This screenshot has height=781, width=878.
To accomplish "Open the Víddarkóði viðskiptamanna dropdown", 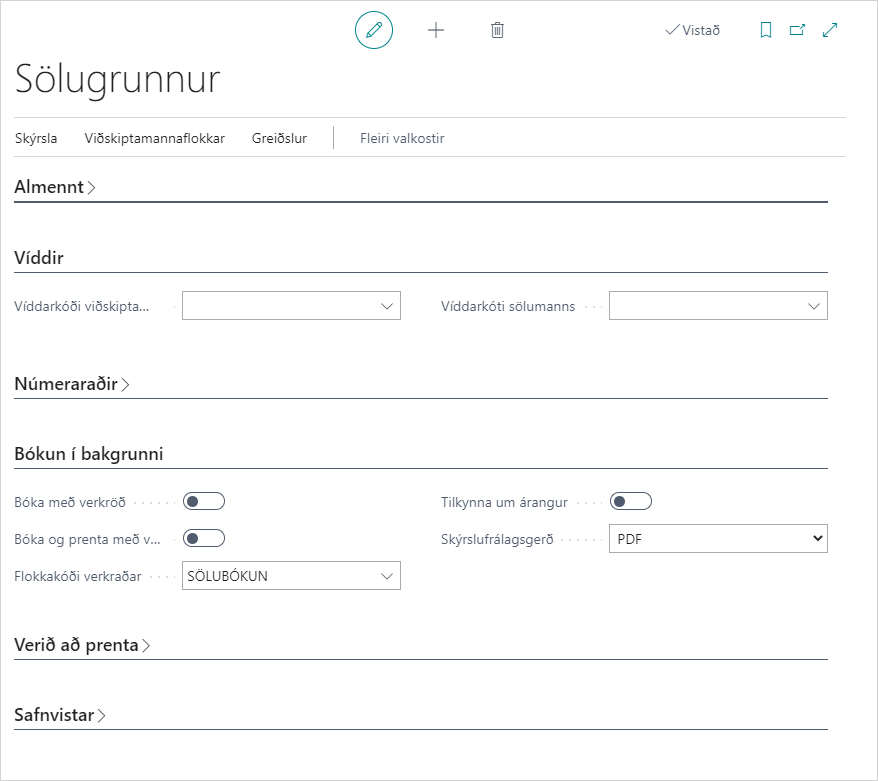I will click(x=387, y=306).
